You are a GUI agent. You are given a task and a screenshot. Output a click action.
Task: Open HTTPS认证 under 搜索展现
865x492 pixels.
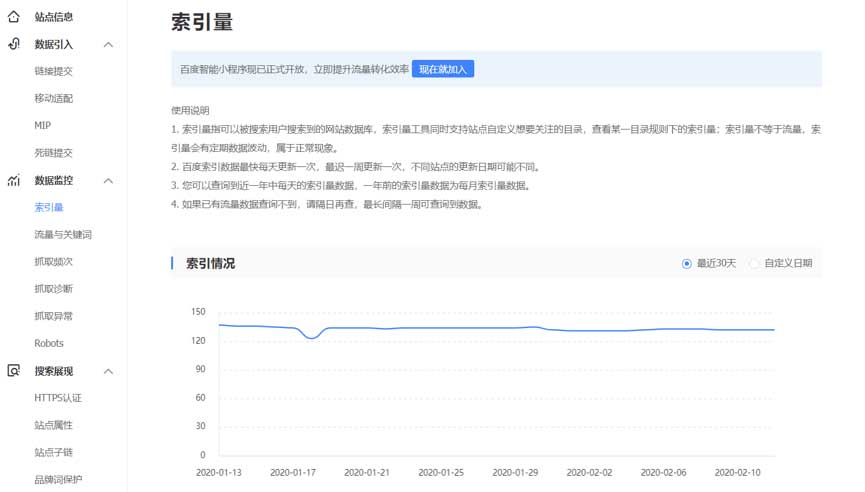(x=58, y=398)
